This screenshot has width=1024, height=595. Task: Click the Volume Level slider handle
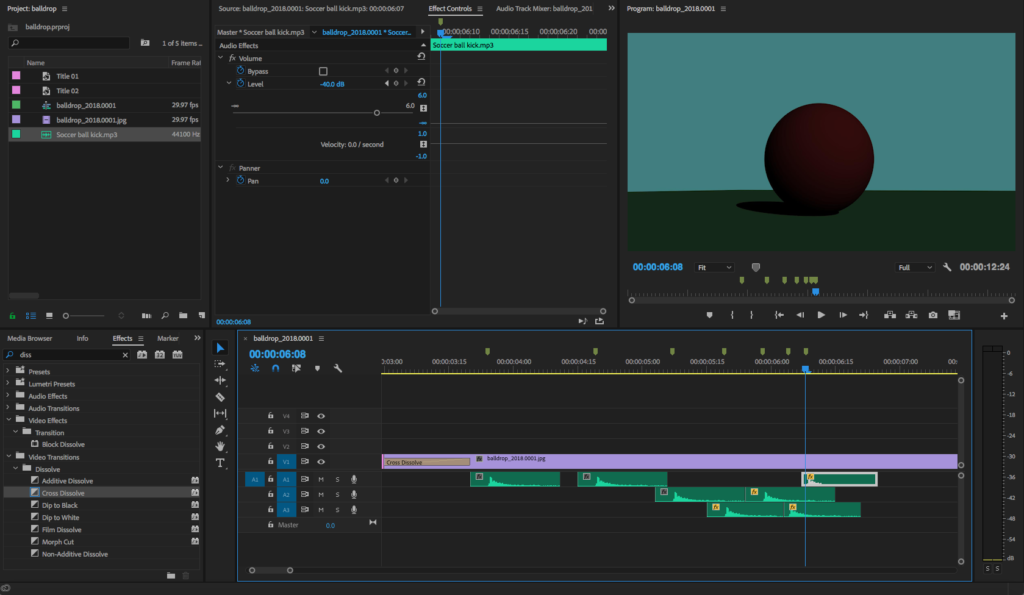[x=377, y=113]
